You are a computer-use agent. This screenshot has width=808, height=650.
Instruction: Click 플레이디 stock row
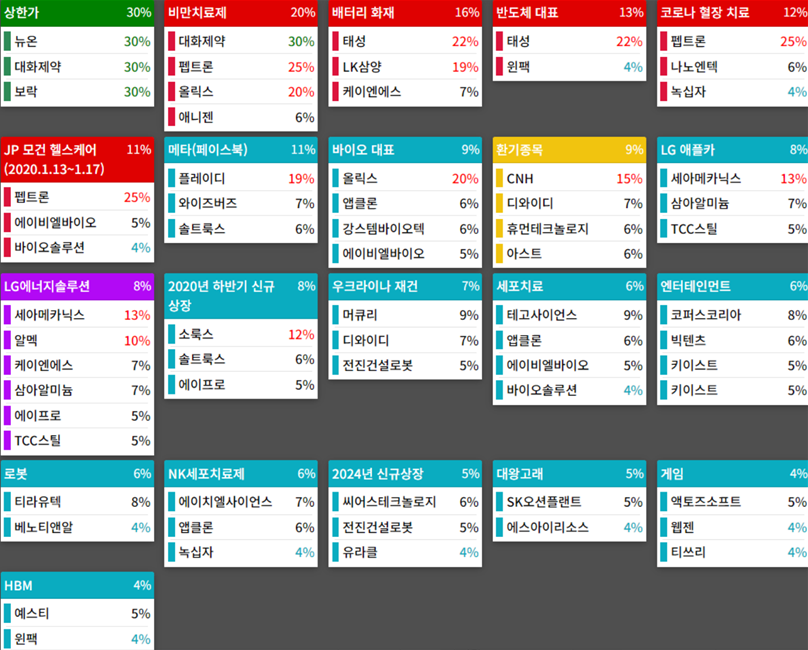[241, 178]
